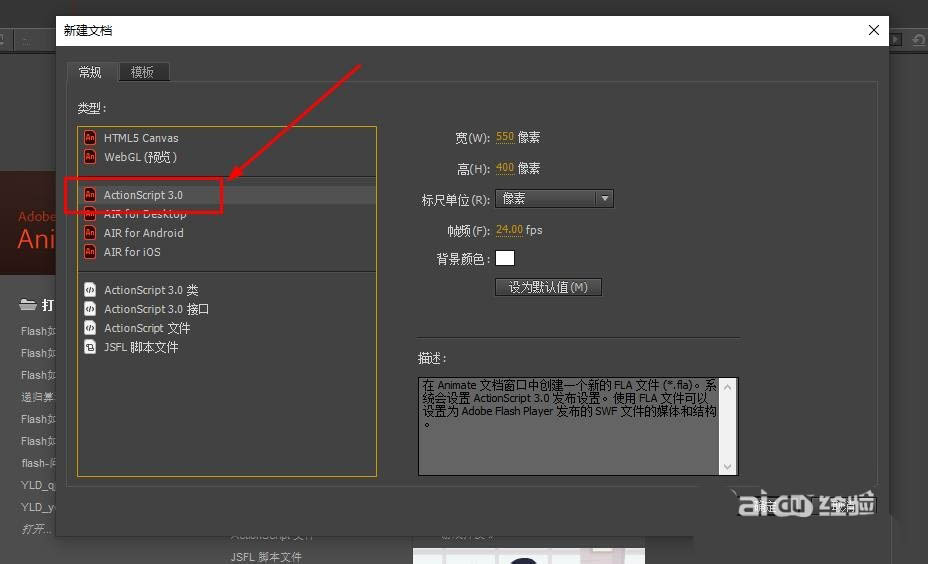
Task: Open the 背景颜色 white color swatch
Action: (x=505, y=258)
